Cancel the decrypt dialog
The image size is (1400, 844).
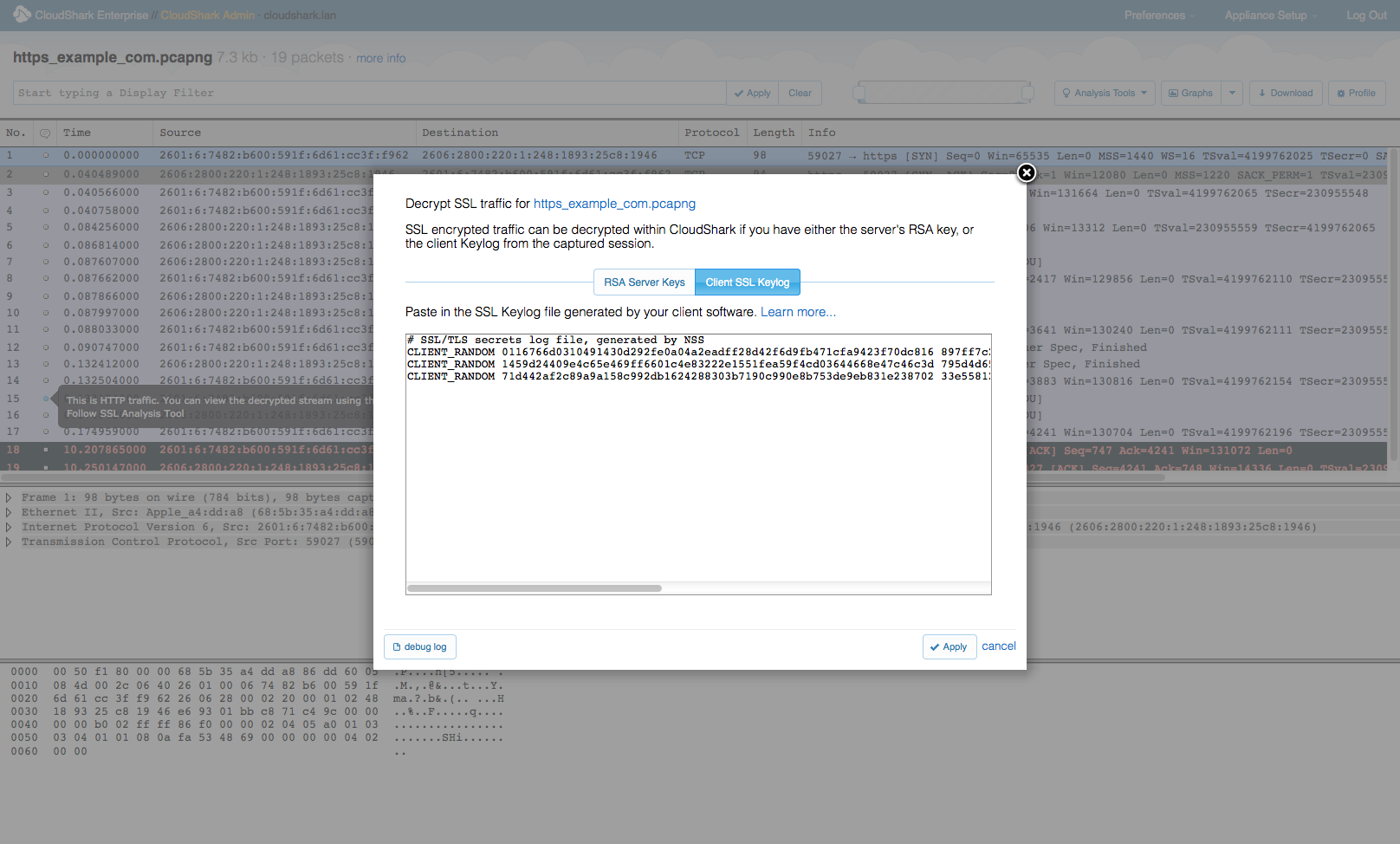(x=999, y=646)
